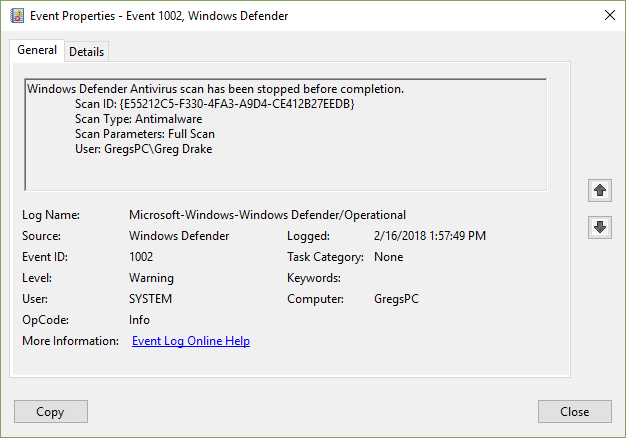
Task: Click the Computer value GregsPC
Action: (x=396, y=299)
